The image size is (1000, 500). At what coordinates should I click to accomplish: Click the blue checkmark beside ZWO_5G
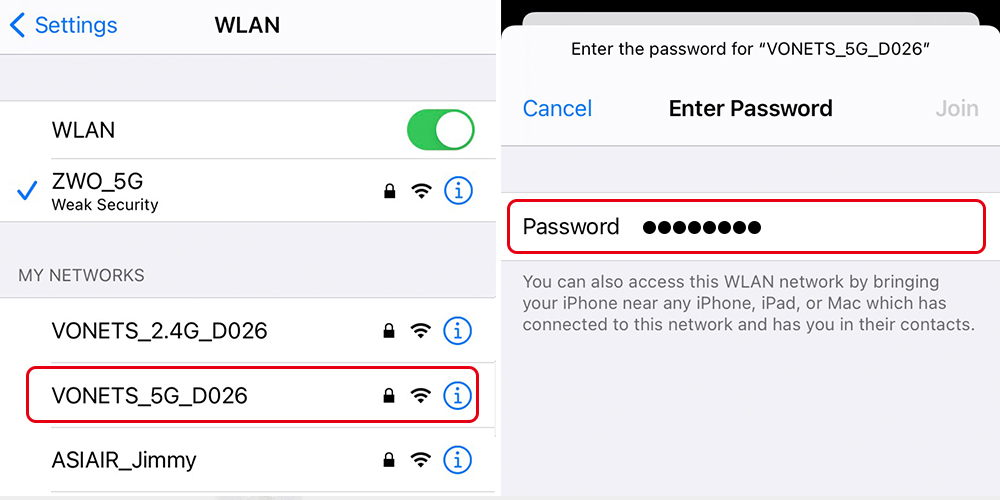pyautogui.click(x=27, y=191)
